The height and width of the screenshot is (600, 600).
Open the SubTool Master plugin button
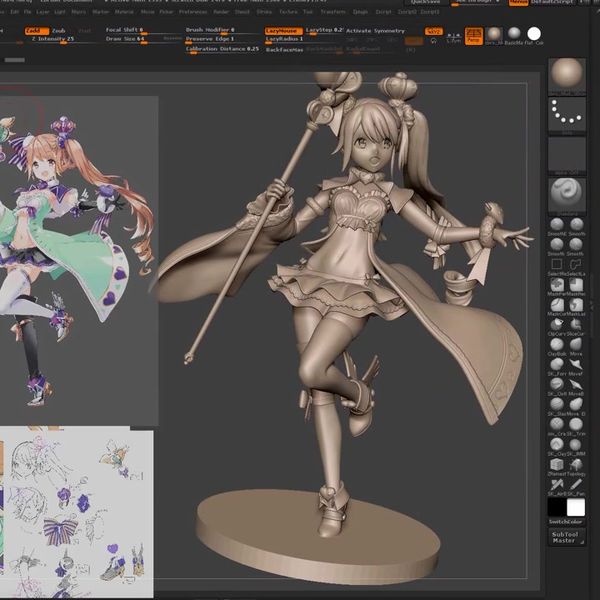pyautogui.click(x=566, y=537)
